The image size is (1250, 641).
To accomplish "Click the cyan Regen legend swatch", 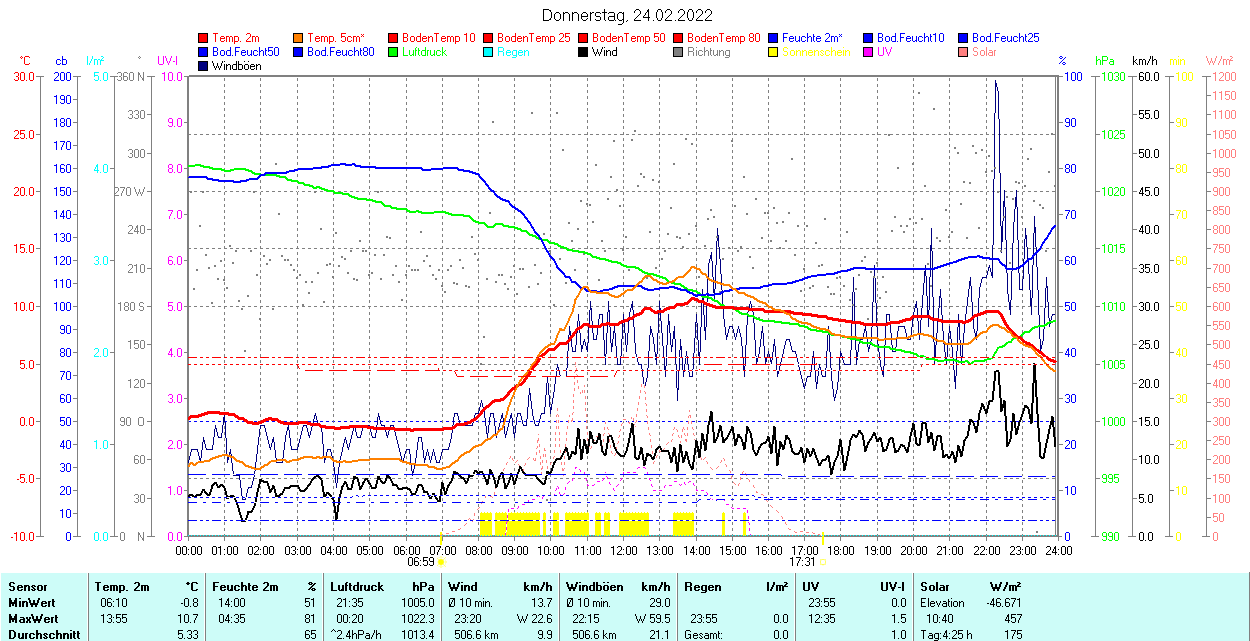I will point(487,52).
